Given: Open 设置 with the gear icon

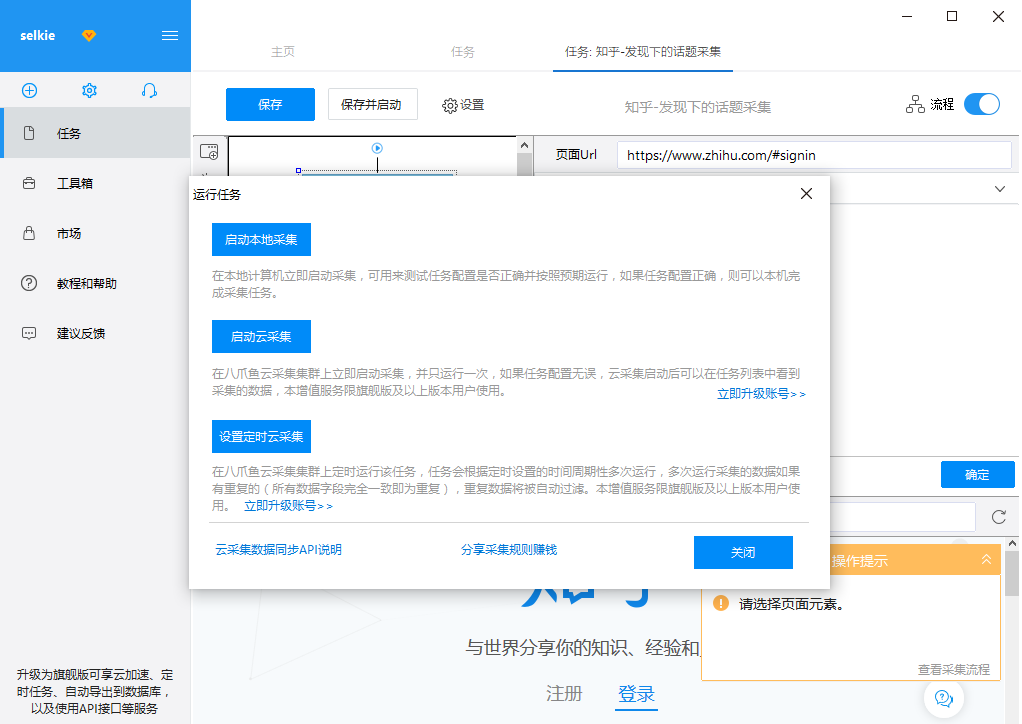Looking at the screenshot, I should tap(463, 105).
